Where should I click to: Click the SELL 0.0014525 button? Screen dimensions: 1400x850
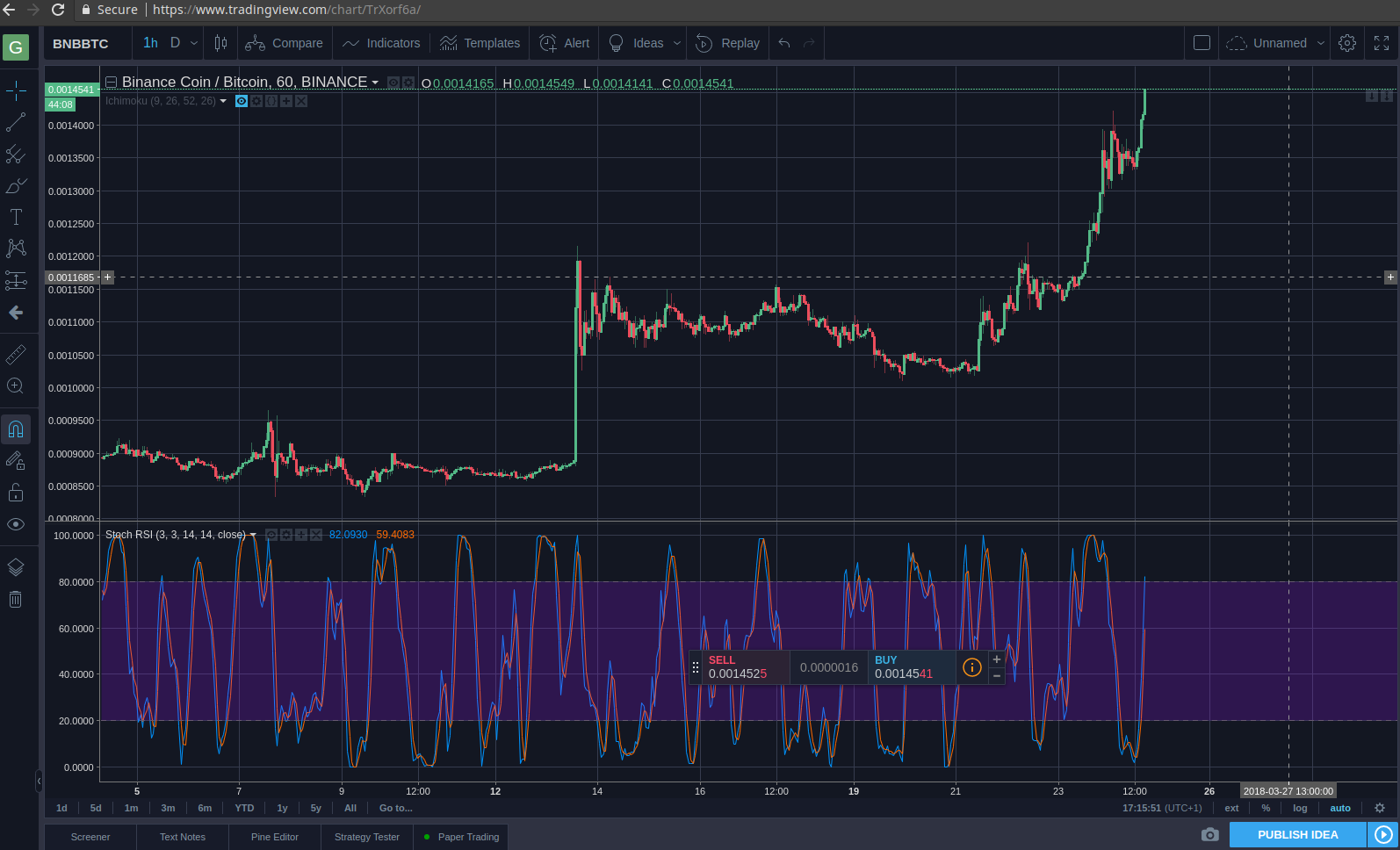[x=746, y=667]
